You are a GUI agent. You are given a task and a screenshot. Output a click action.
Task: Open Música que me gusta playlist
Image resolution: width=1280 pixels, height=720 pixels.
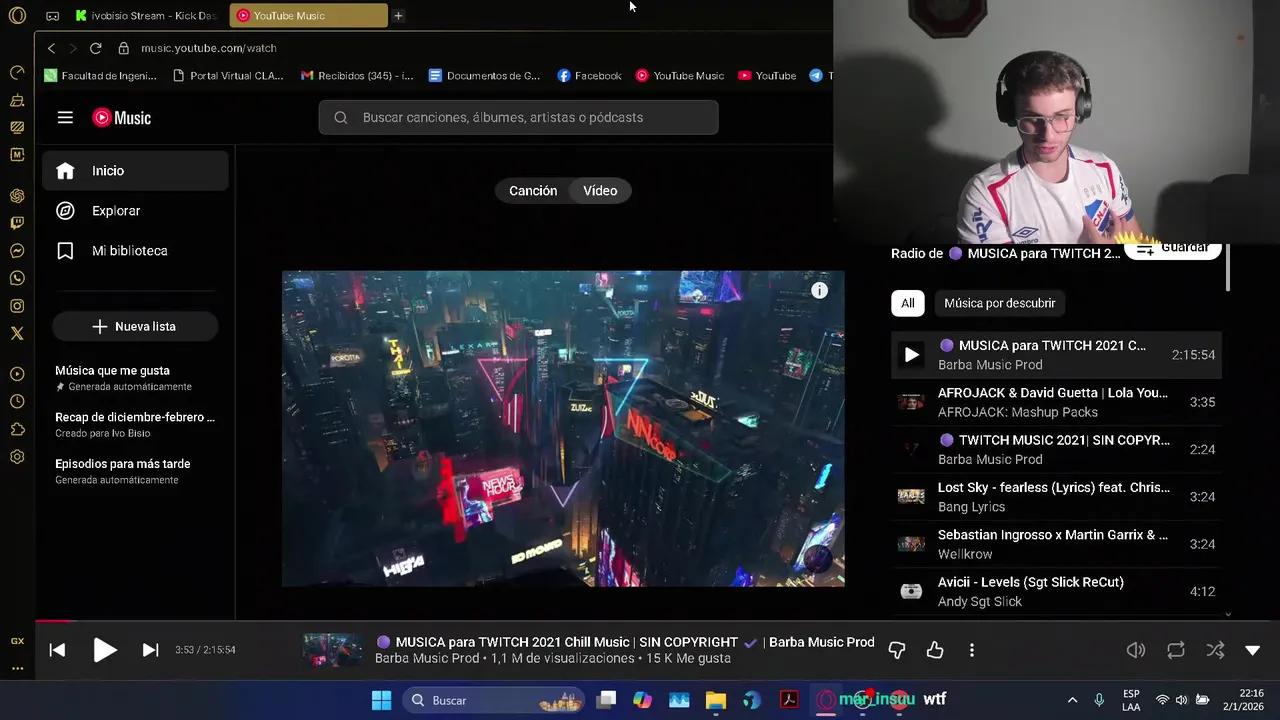pyautogui.click(x=135, y=378)
